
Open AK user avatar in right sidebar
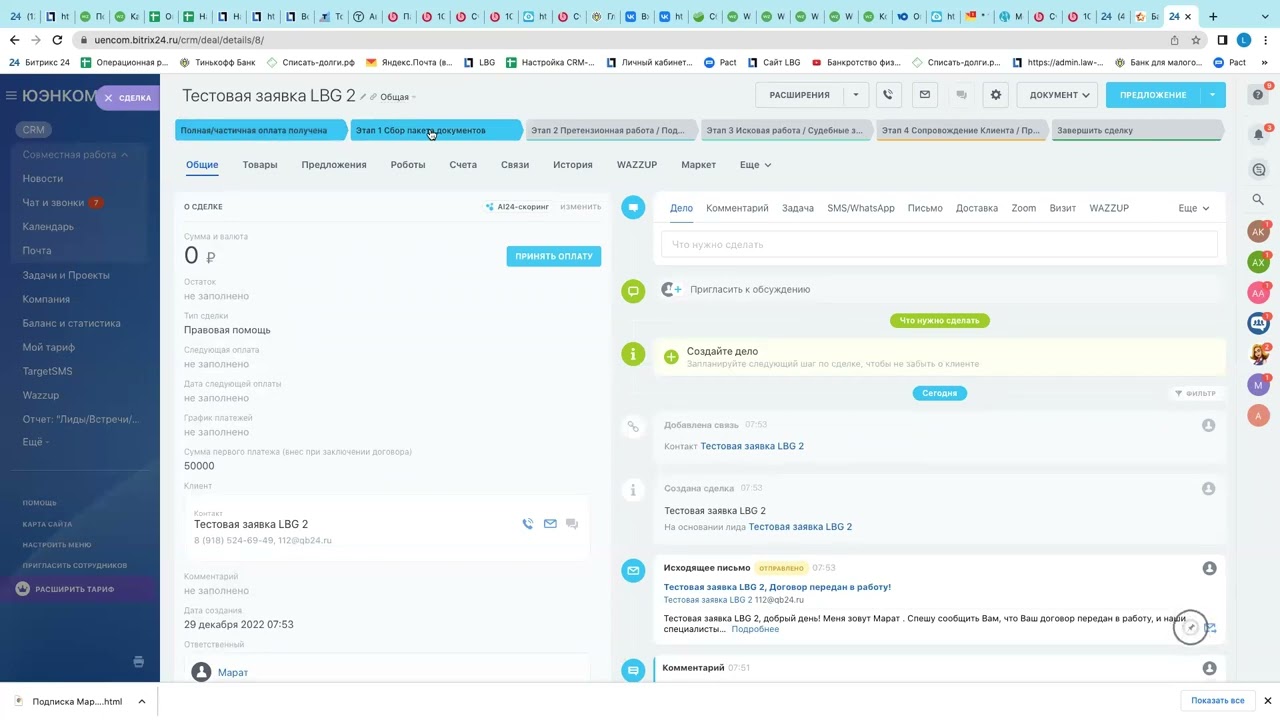[1258, 232]
